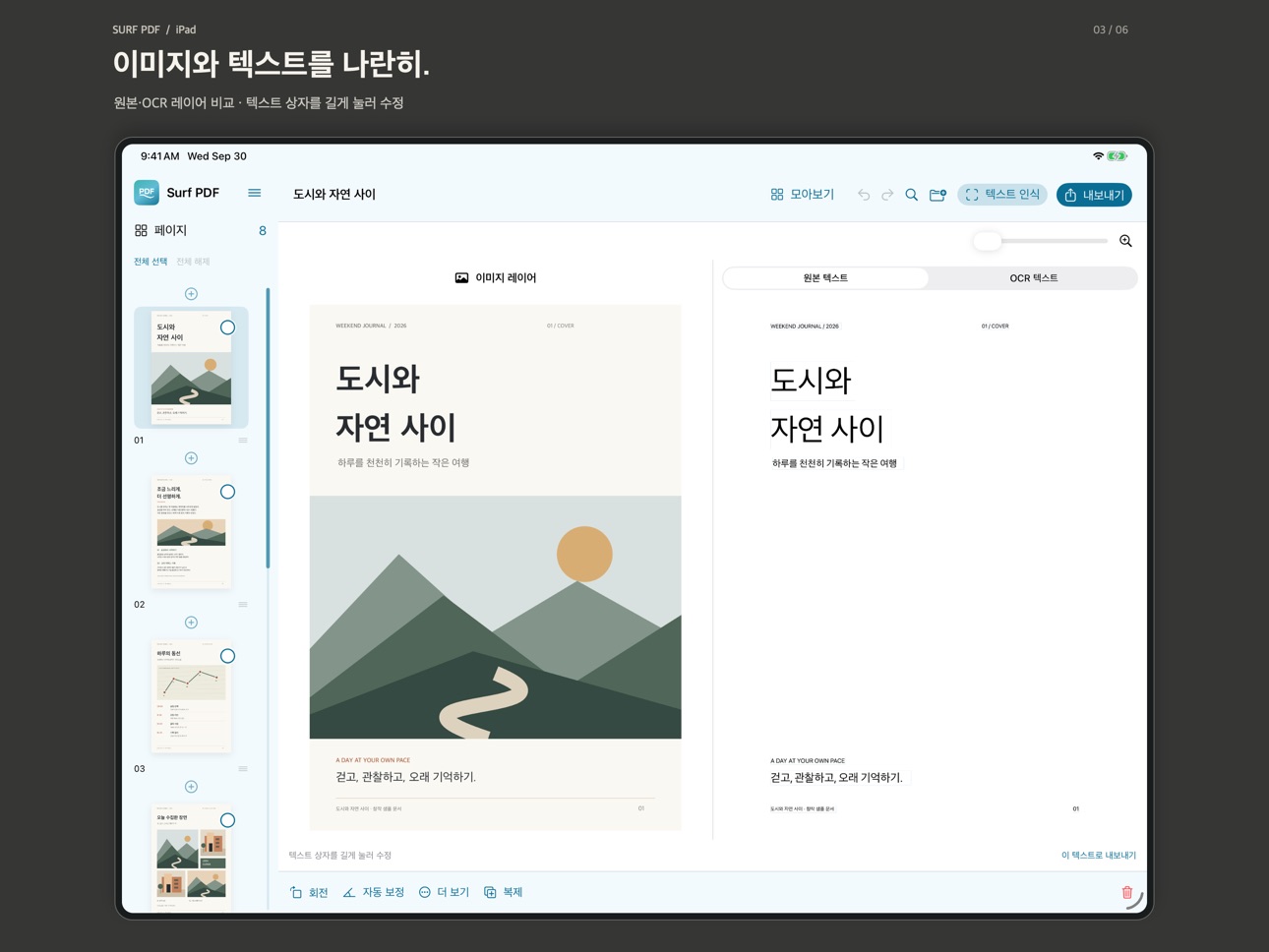Image resolution: width=1269 pixels, height=952 pixels.
Task: Switch to the OCR 텍스트 tab
Action: (1033, 278)
